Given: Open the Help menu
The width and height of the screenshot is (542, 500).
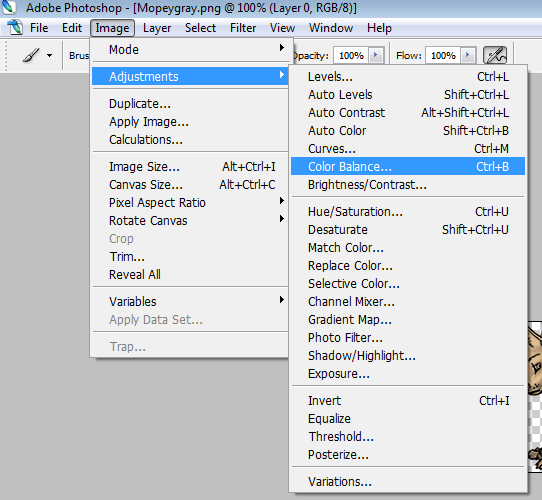Looking at the screenshot, I should pyautogui.click(x=379, y=28).
